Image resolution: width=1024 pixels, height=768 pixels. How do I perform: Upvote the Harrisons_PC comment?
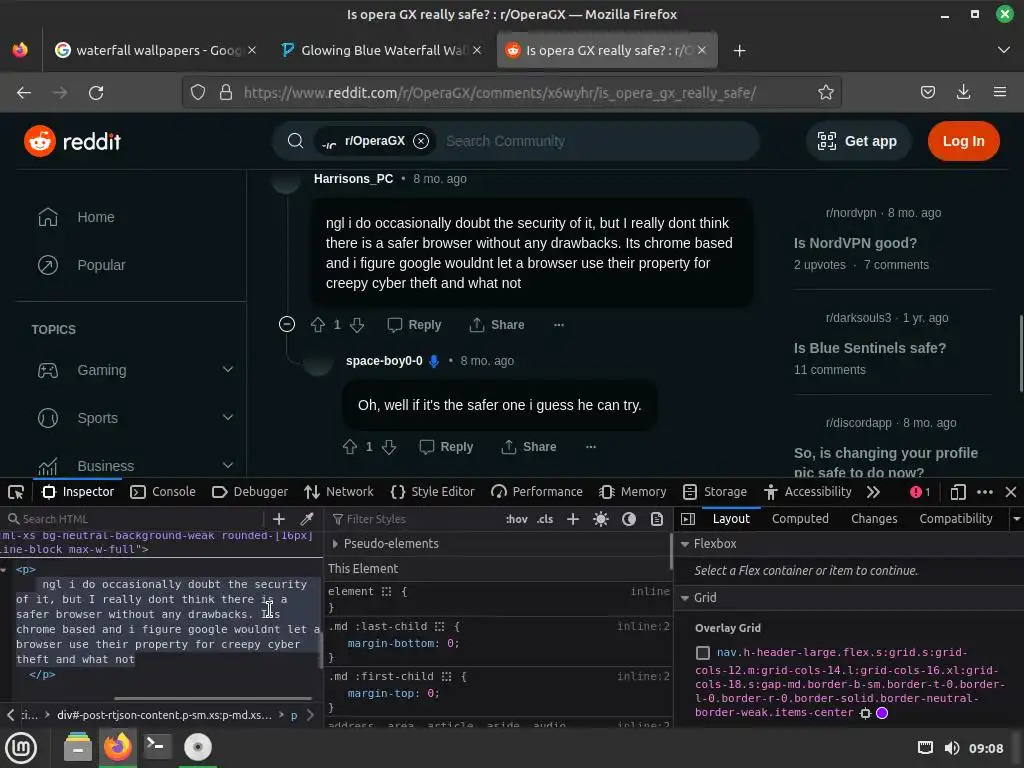(318, 325)
